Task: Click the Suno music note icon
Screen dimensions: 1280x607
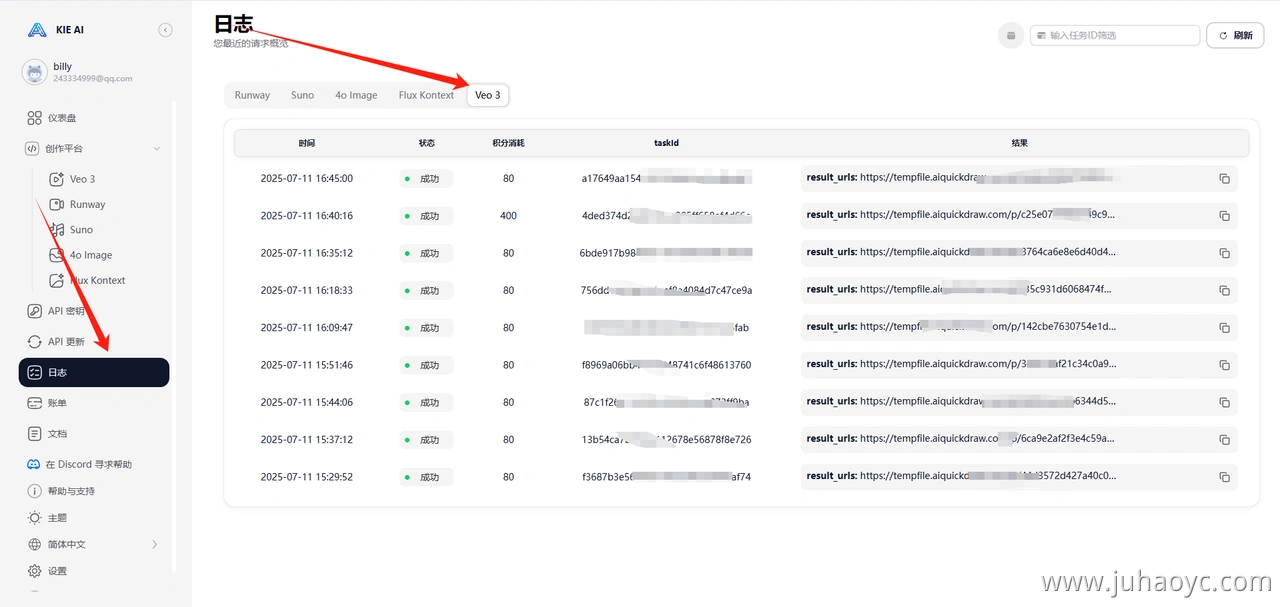Action: pos(57,230)
